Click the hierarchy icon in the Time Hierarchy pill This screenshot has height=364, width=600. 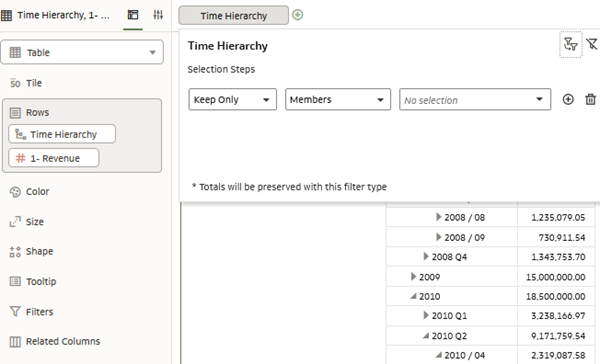(20, 134)
